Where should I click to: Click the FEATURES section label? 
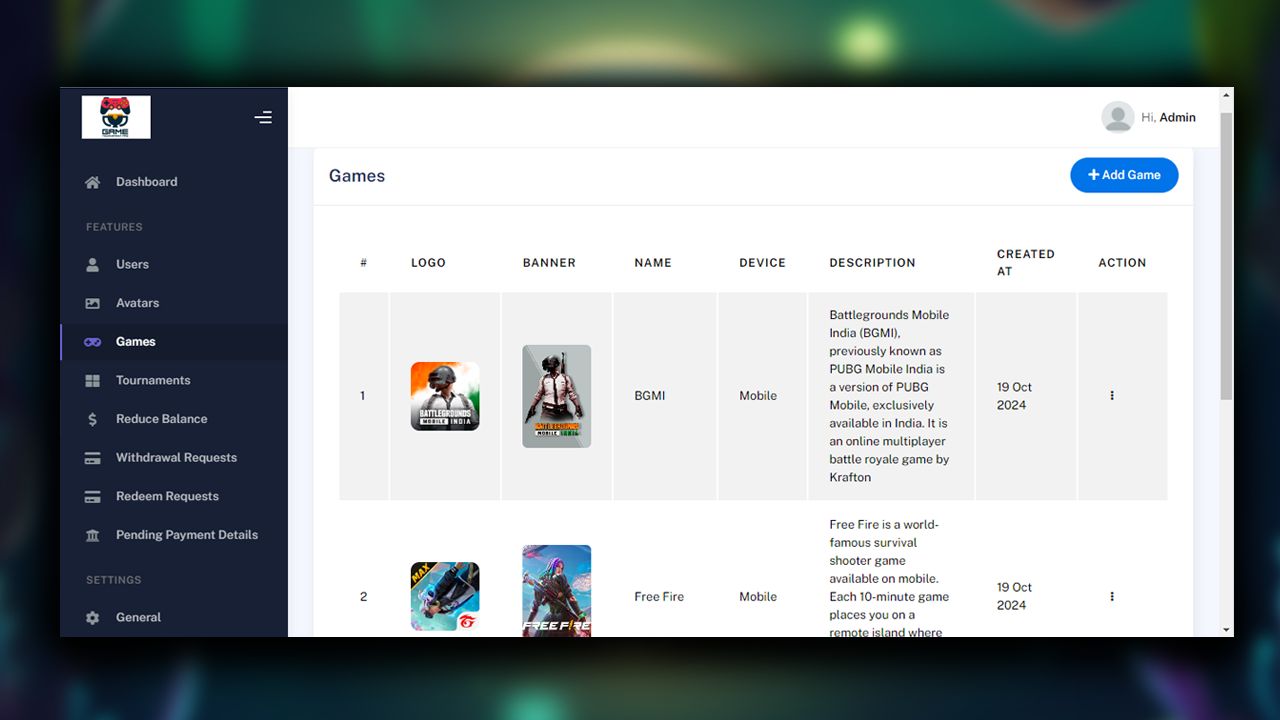[114, 227]
